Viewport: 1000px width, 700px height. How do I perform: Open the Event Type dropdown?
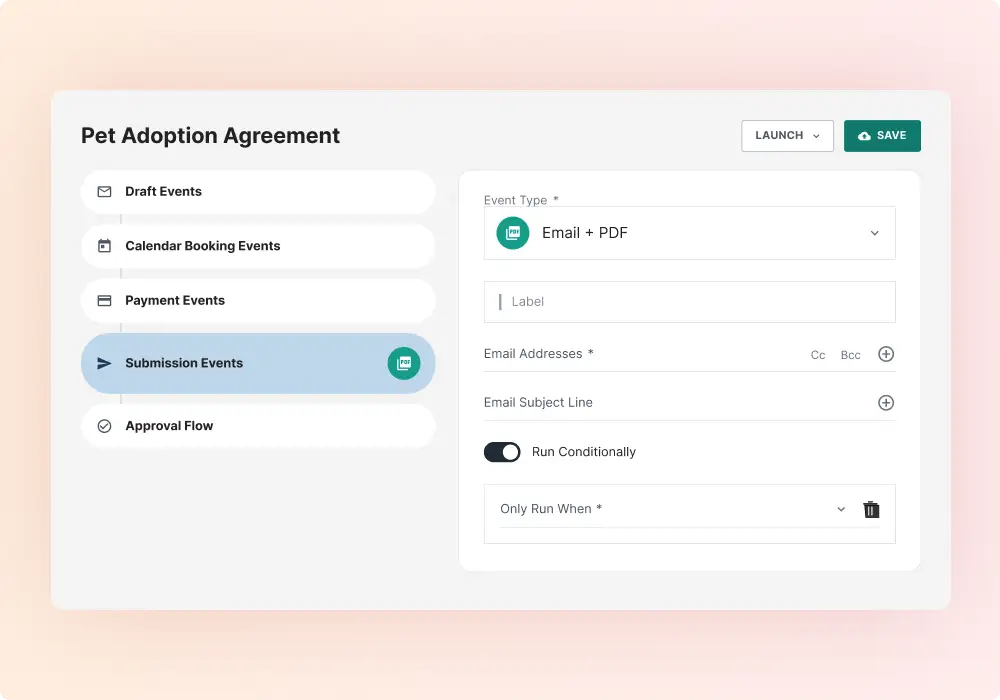(689, 233)
